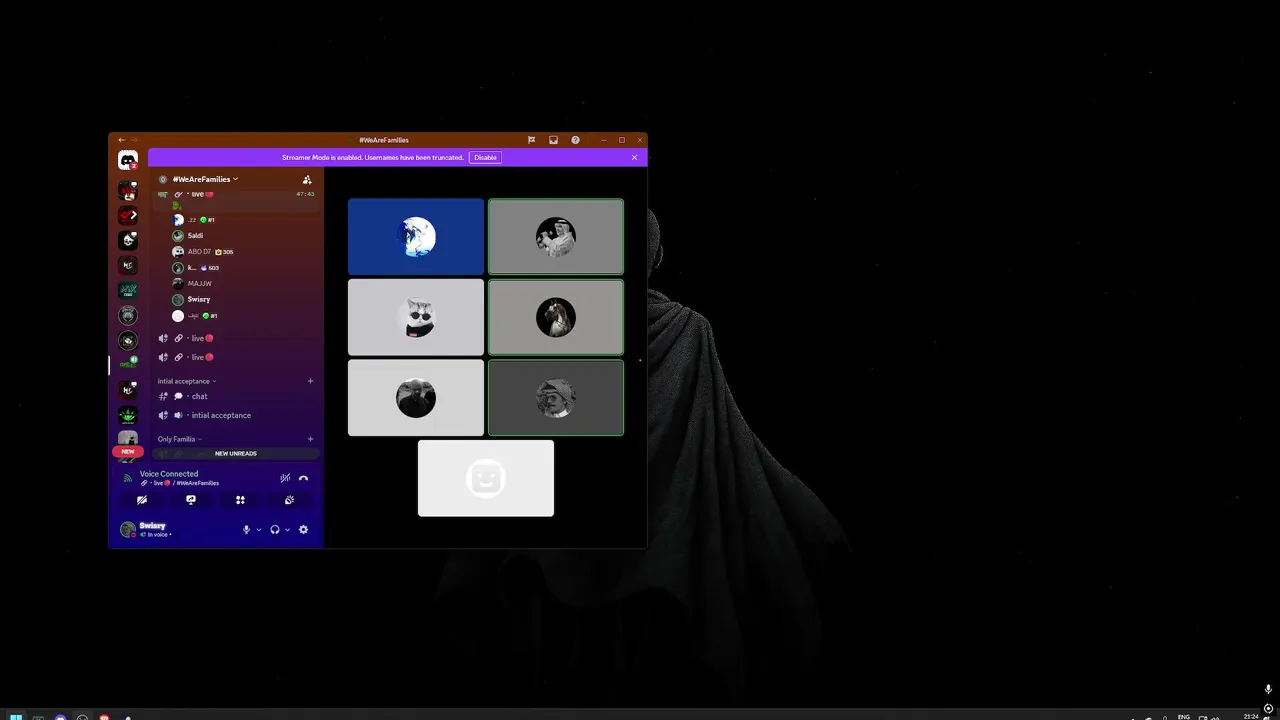Focus the dark gray bearded-man avatar tile
1280x720 pixels.
(x=555, y=397)
